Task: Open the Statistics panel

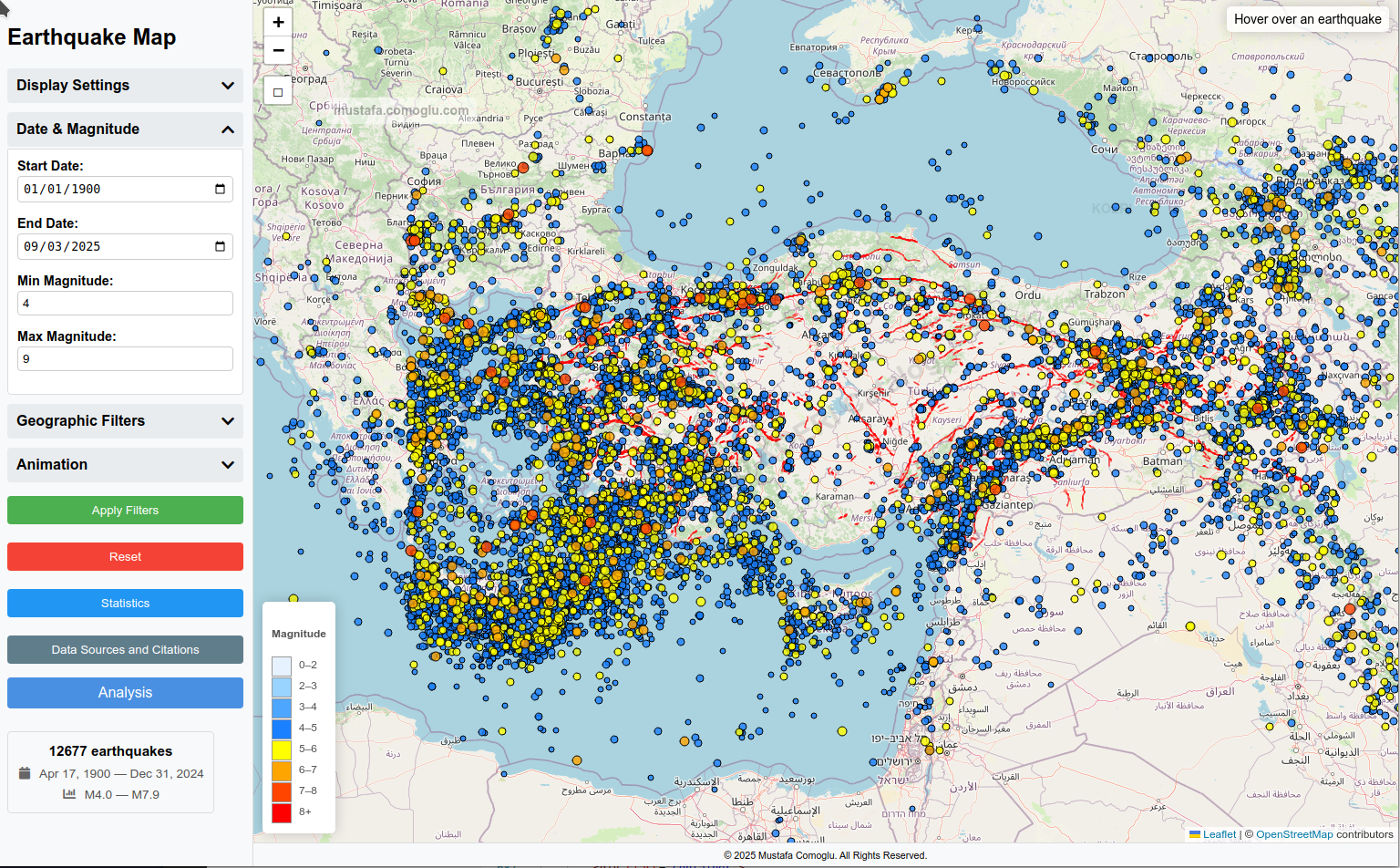Action: point(125,604)
